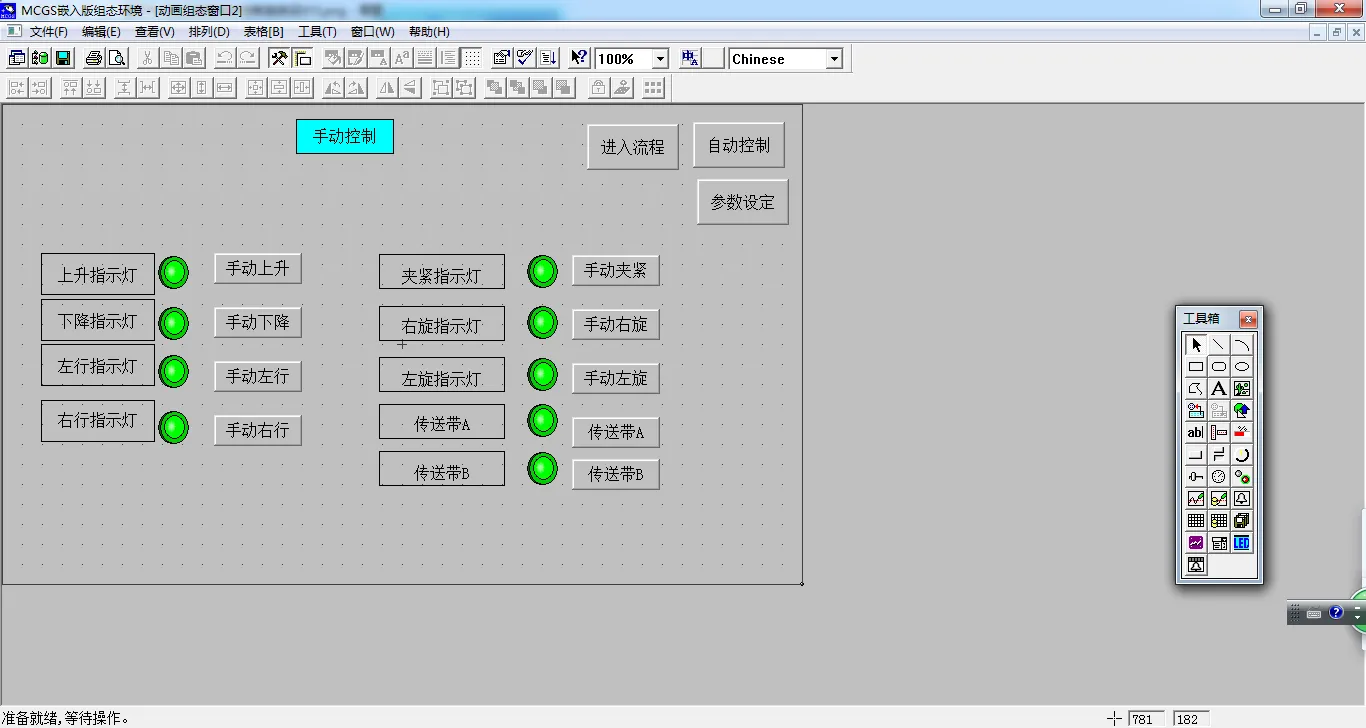
Task: Open the 工具(T) menu
Action: pos(317,31)
